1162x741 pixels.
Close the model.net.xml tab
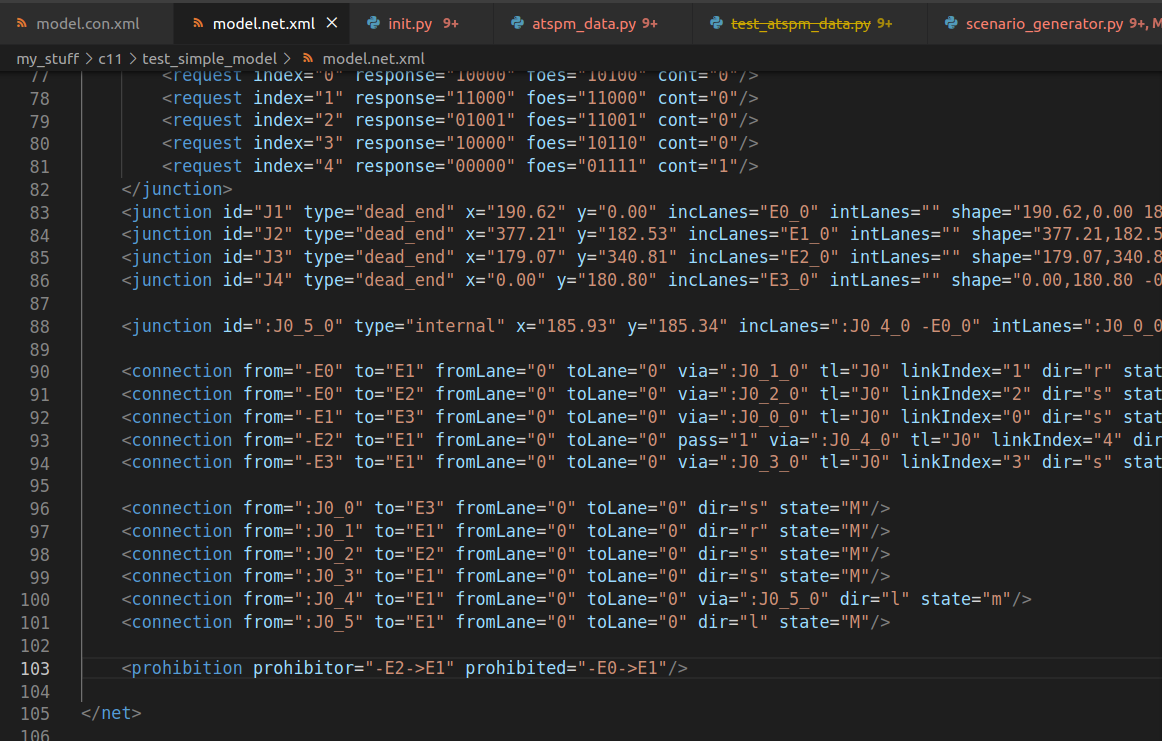point(331,22)
